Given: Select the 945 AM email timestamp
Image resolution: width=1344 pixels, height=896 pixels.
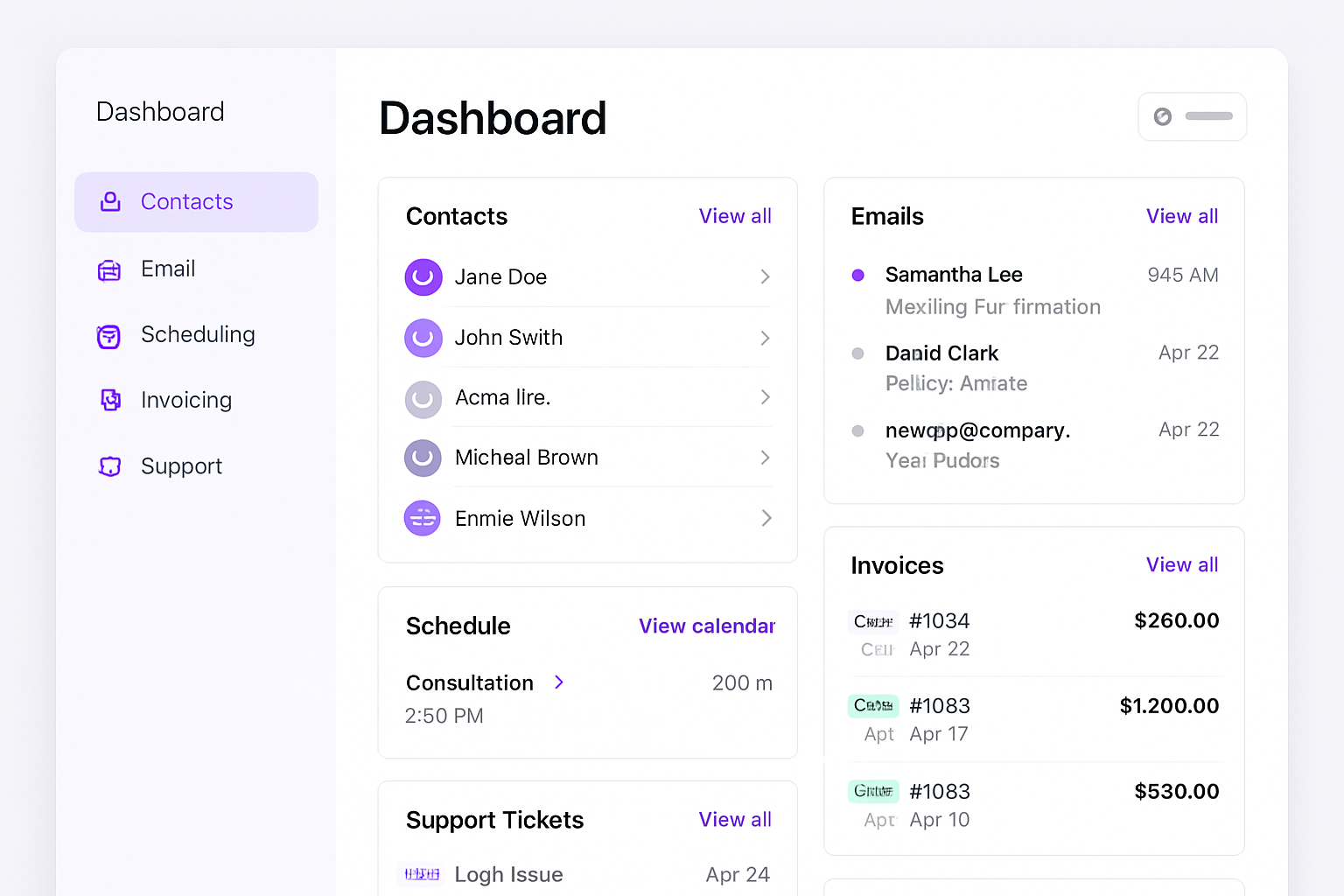Looking at the screenshot, I should tap(1183, 276).
